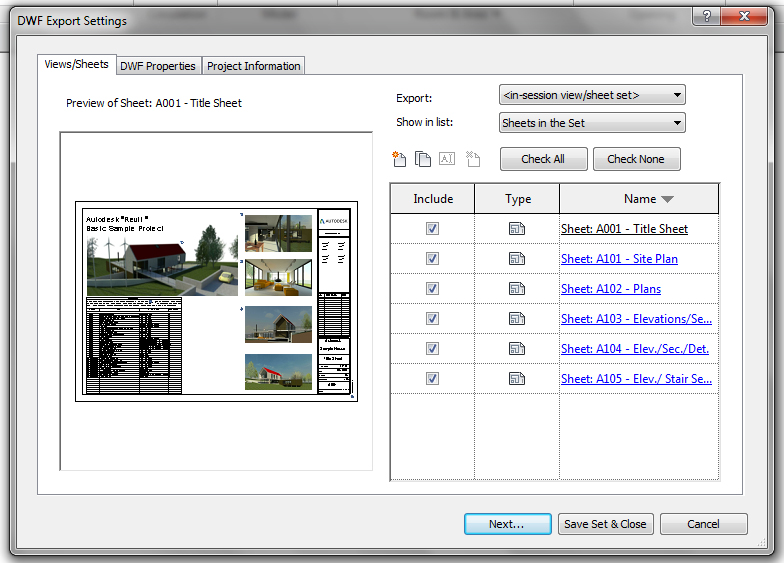Click the New Set icon

pyautogui.click(x=399, y=159)
